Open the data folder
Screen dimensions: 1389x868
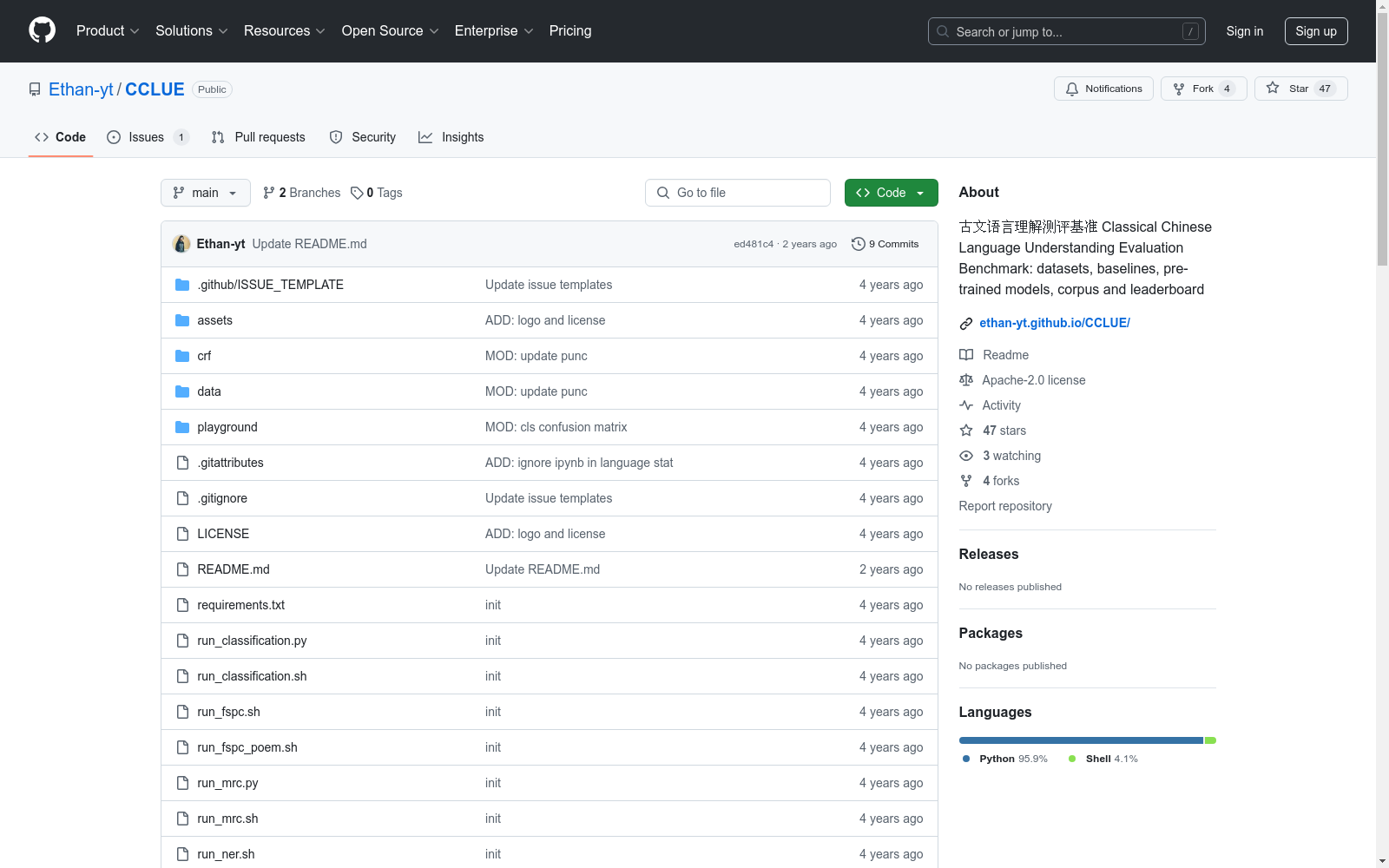(209, 391)
